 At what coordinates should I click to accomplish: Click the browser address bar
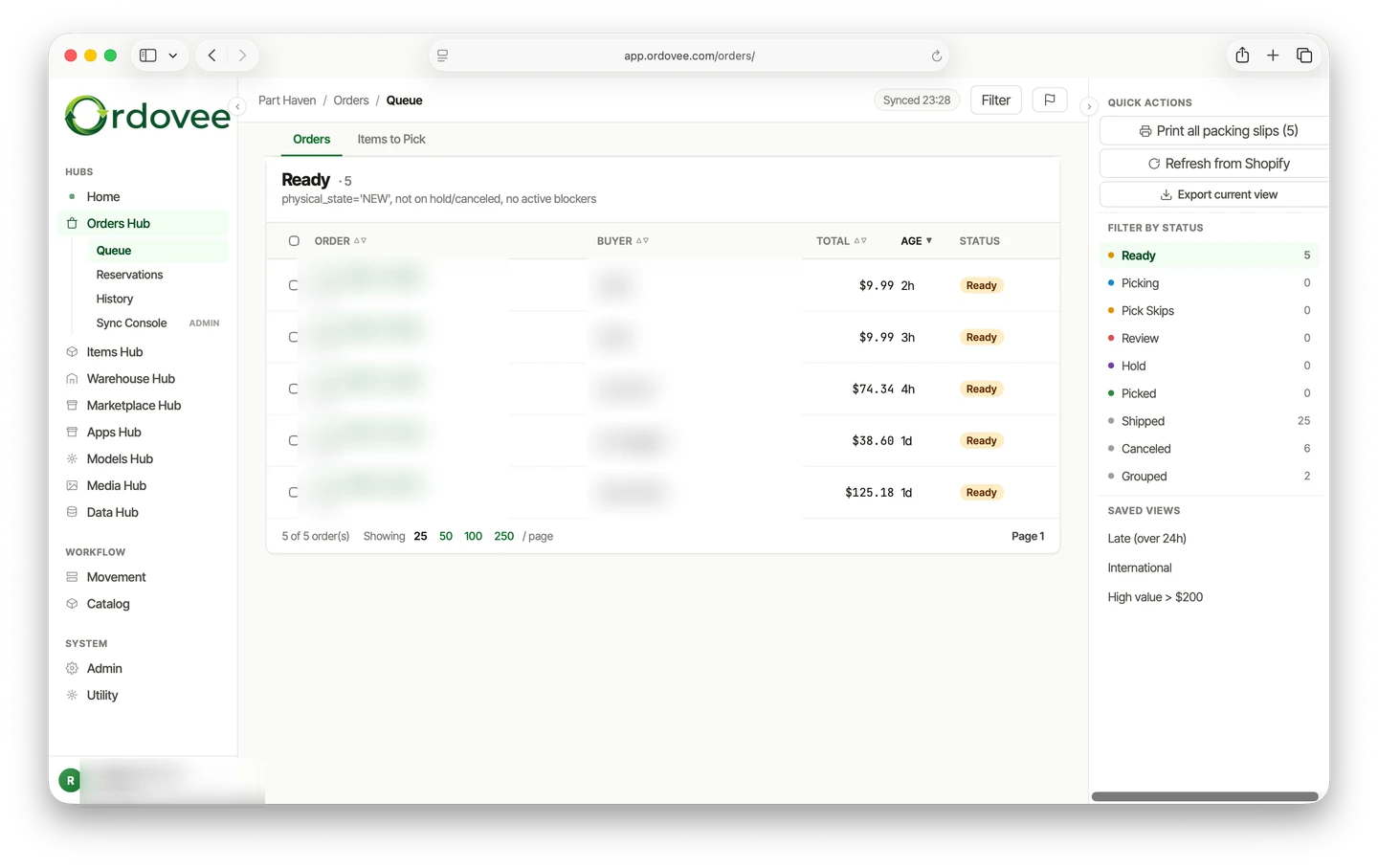pyautogui.click(x=689, y=56)
